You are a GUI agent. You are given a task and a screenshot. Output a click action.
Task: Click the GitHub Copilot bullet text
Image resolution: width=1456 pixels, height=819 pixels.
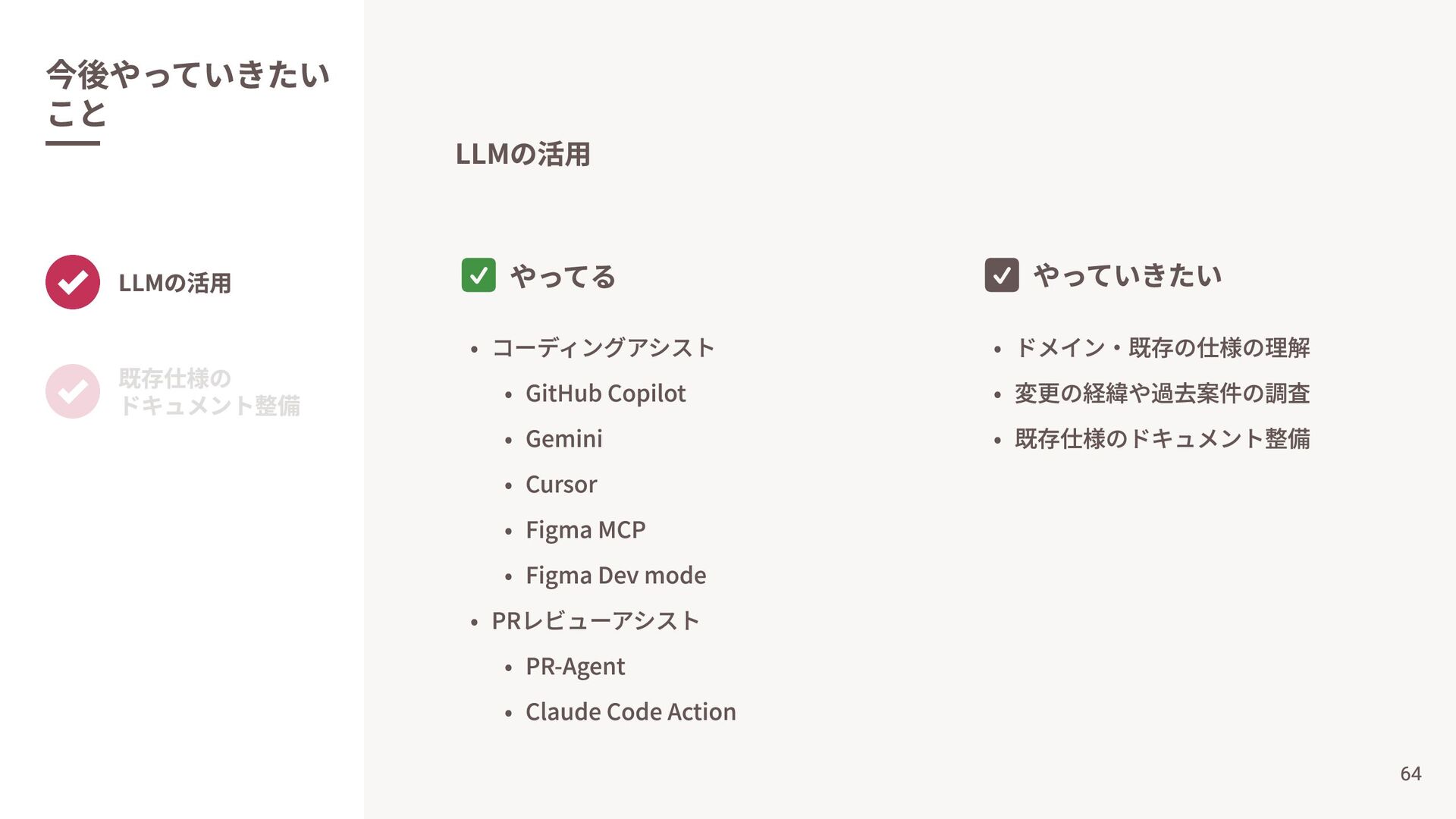[605, 394]
